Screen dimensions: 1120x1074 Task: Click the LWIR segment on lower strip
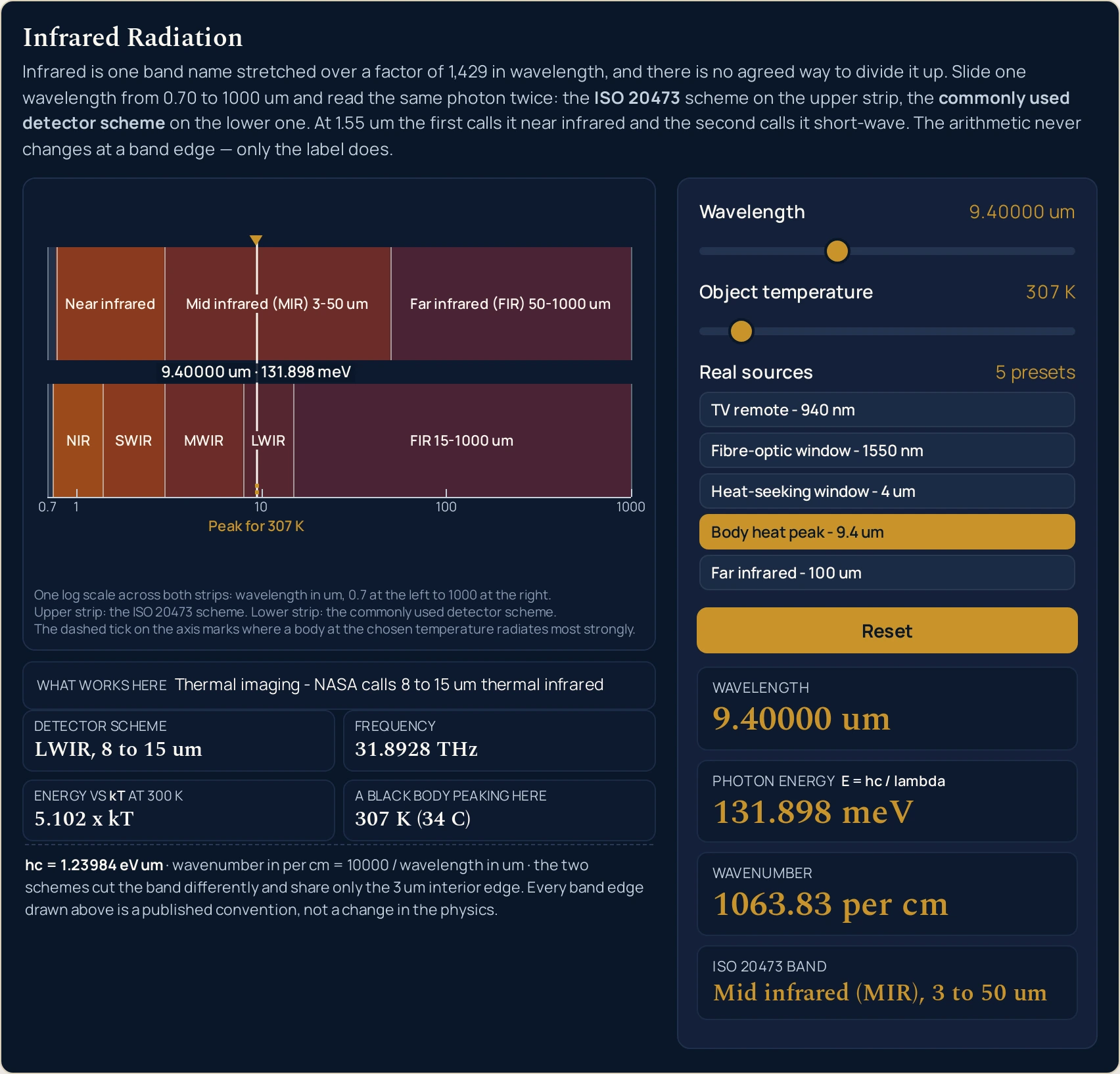point(268,440)
